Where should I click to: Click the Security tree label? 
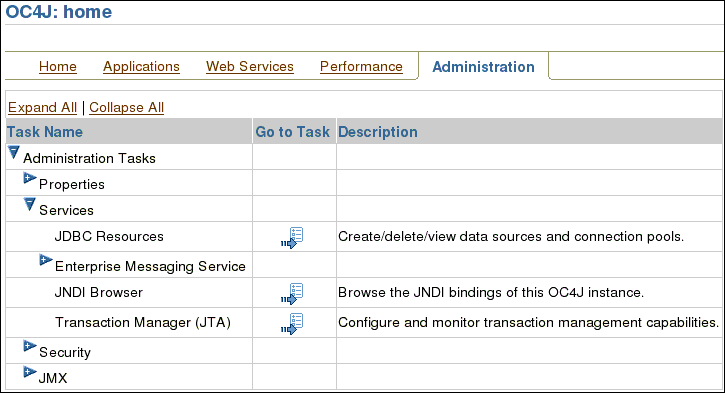(x=65, y=352)
